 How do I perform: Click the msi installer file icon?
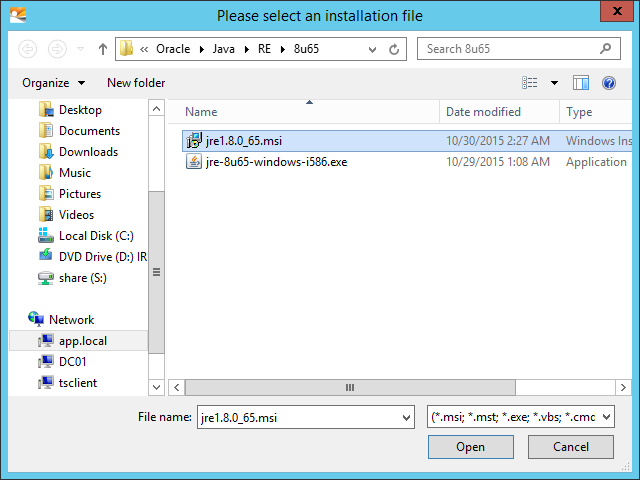pyautogui.click(x=194, y=140)
